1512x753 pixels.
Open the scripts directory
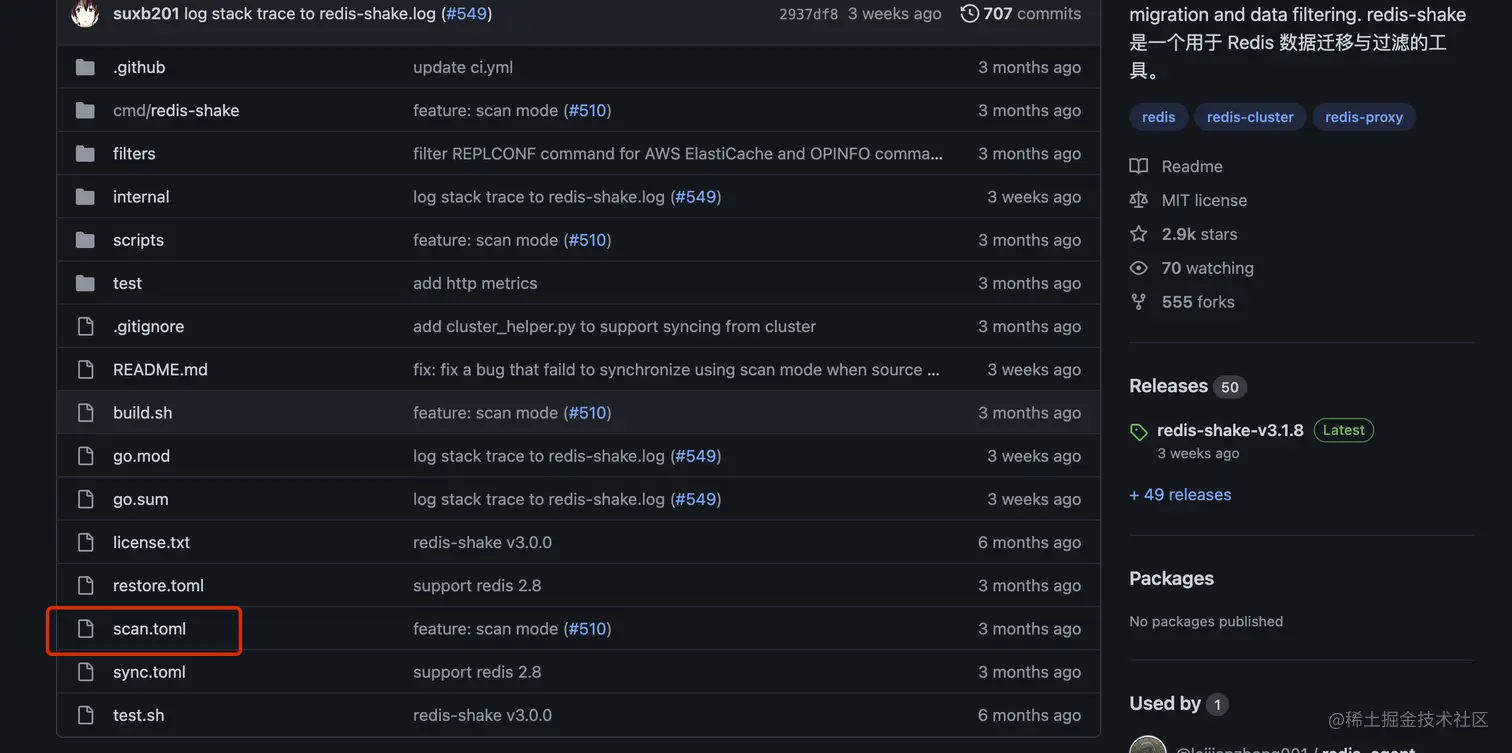click(138, 240)
